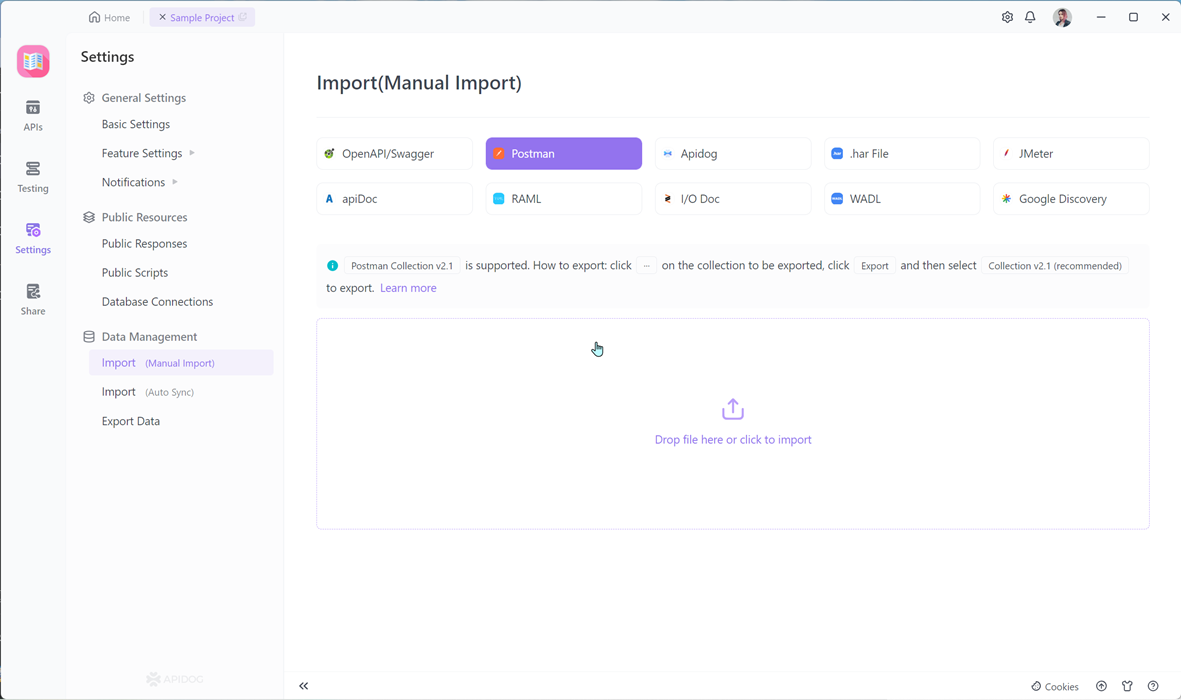Open Public Scripts settings
This screenshot has width=1181, height=700.
pos(135,273)
